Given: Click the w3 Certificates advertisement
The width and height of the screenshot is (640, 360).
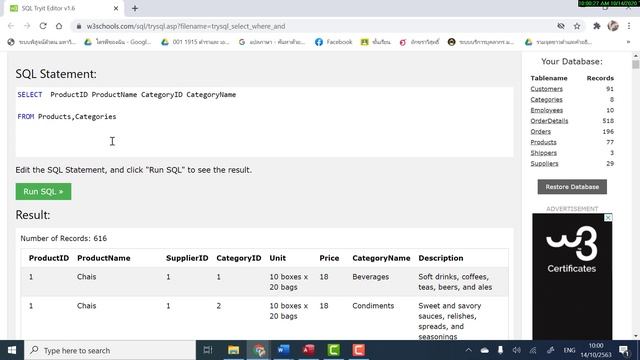Looking at the screenshot, I should point(572,276).
